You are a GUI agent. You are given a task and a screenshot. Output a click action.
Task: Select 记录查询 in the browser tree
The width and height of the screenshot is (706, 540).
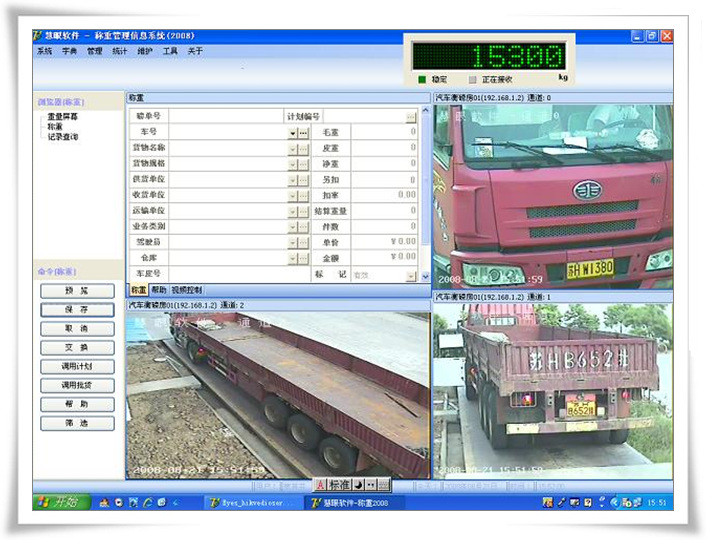pos(63,136)
